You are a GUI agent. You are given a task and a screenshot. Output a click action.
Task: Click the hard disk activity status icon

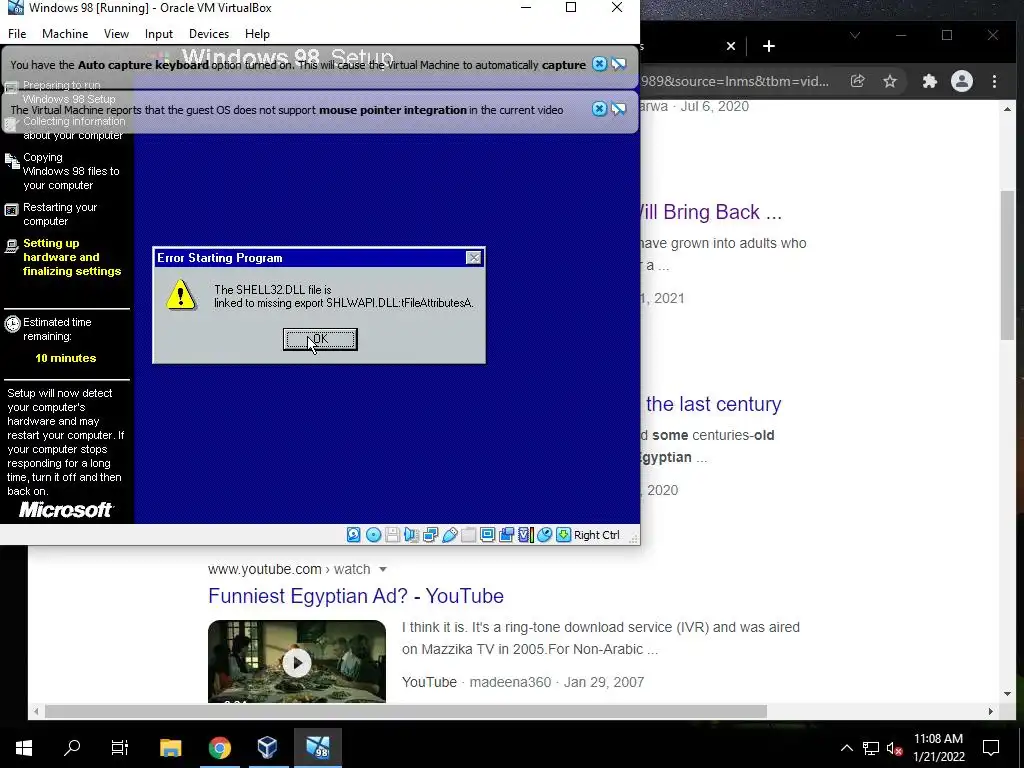click(x=353, y=535)
